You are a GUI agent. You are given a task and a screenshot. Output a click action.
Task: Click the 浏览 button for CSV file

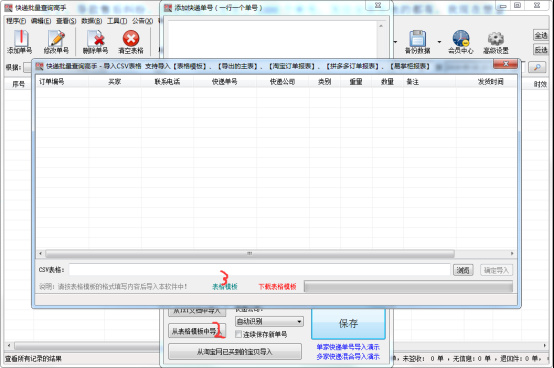click(463, 270)
